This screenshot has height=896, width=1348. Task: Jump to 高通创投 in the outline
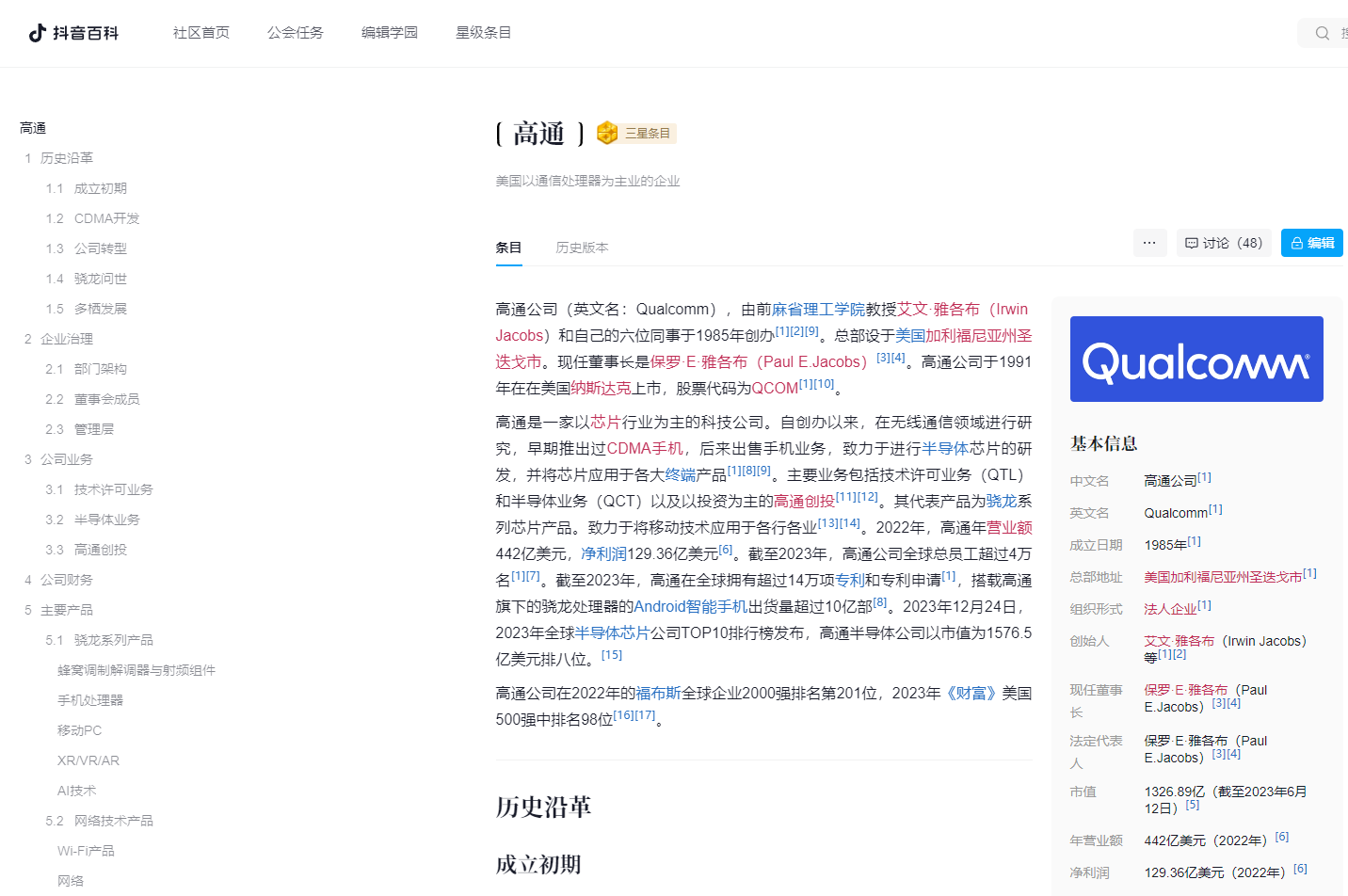(101, 550)
